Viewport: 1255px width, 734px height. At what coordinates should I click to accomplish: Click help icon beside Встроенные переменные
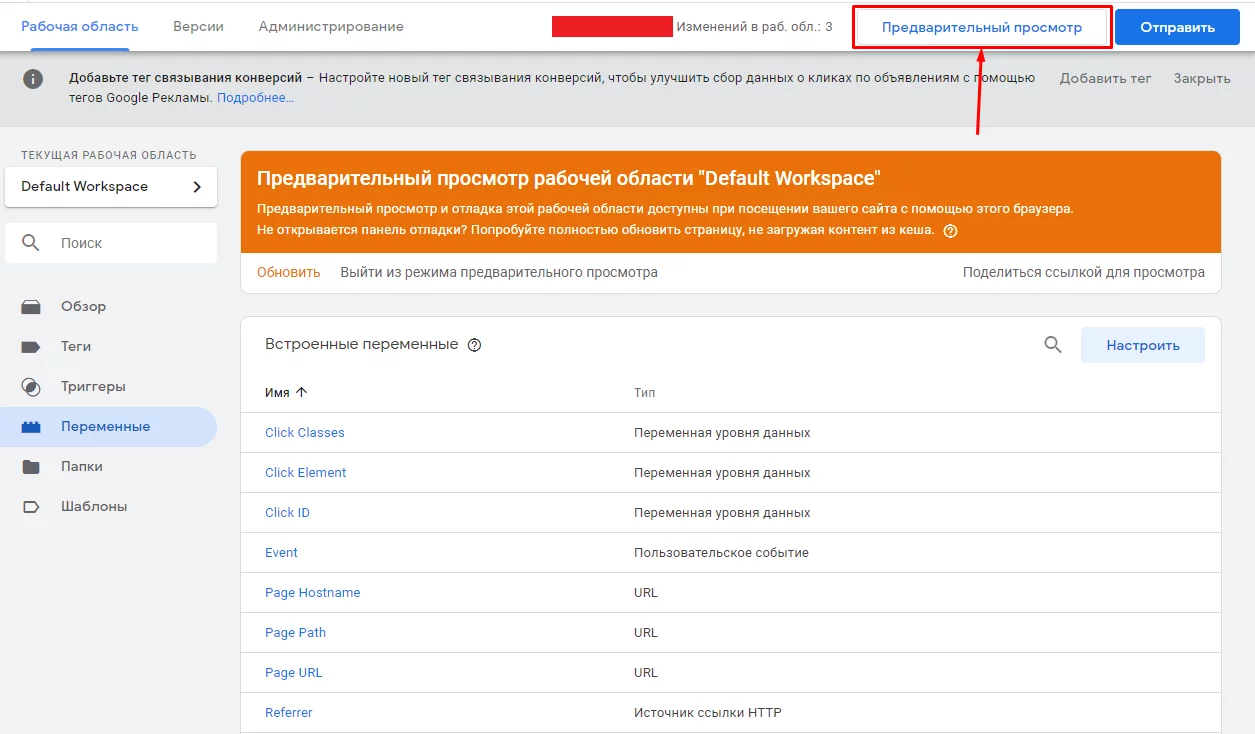click(475, 345)
